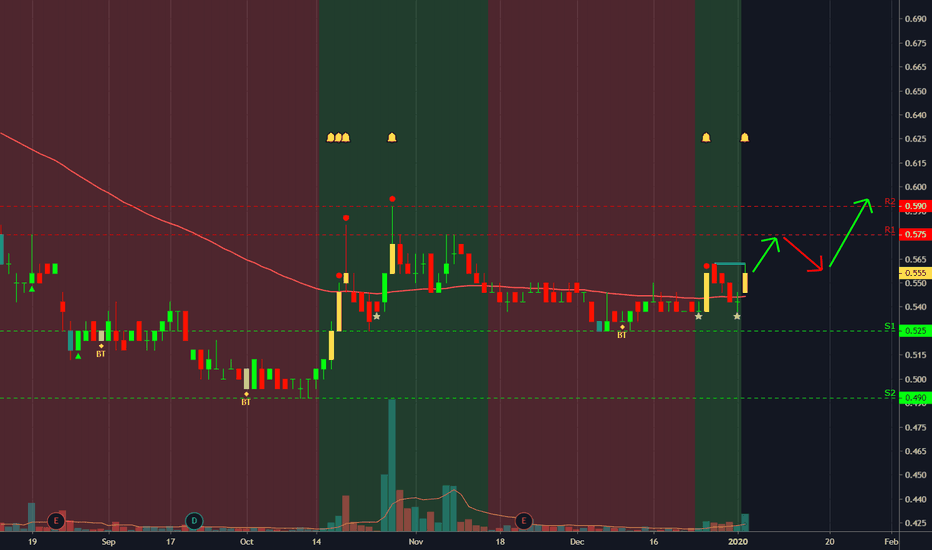Click the 0.640 tick on price axis
Image resolution: width=932 pixels, height=550 pixels.
pyautogui.click(x=915, y=115)
